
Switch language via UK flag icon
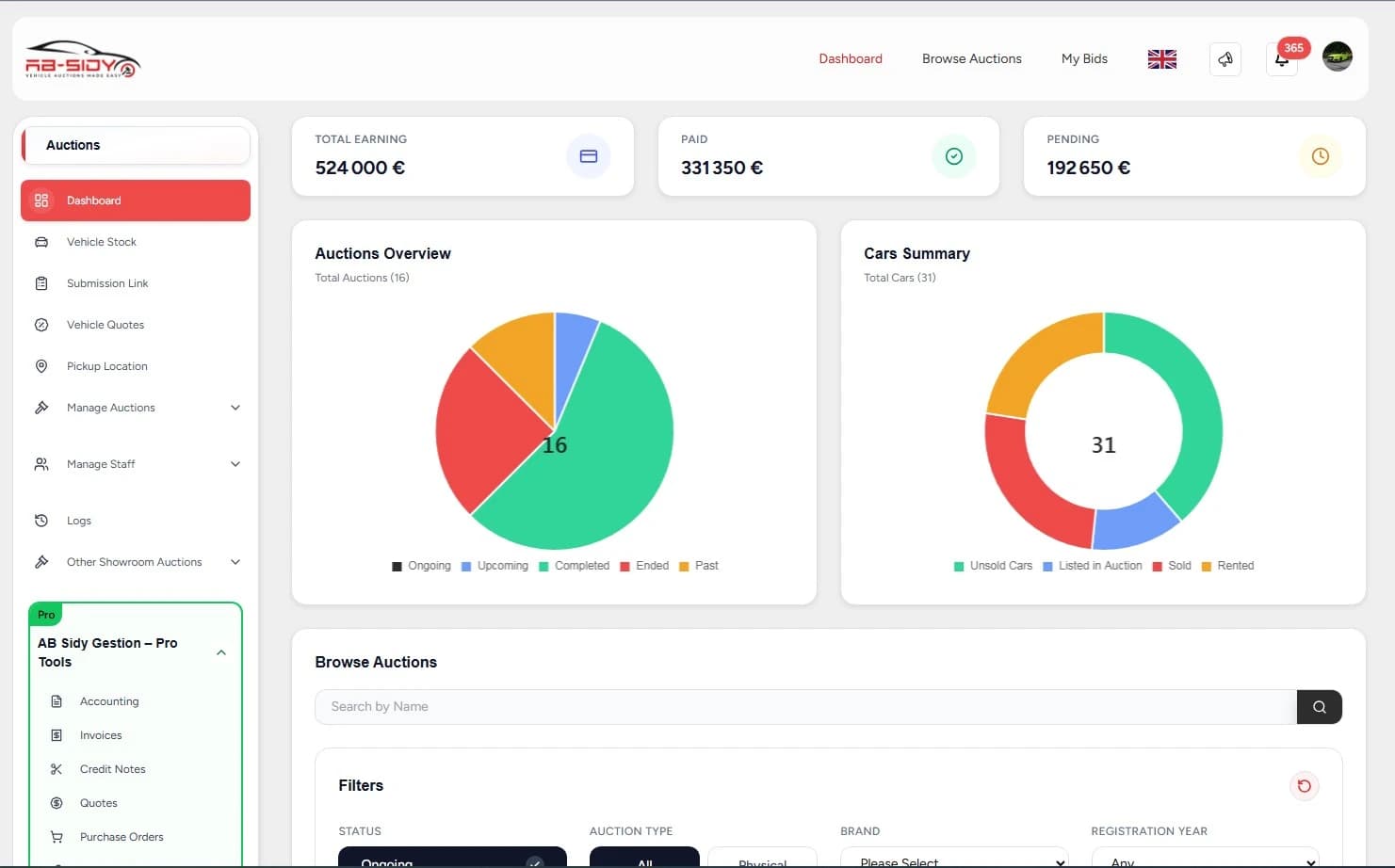coord(1162,59)
